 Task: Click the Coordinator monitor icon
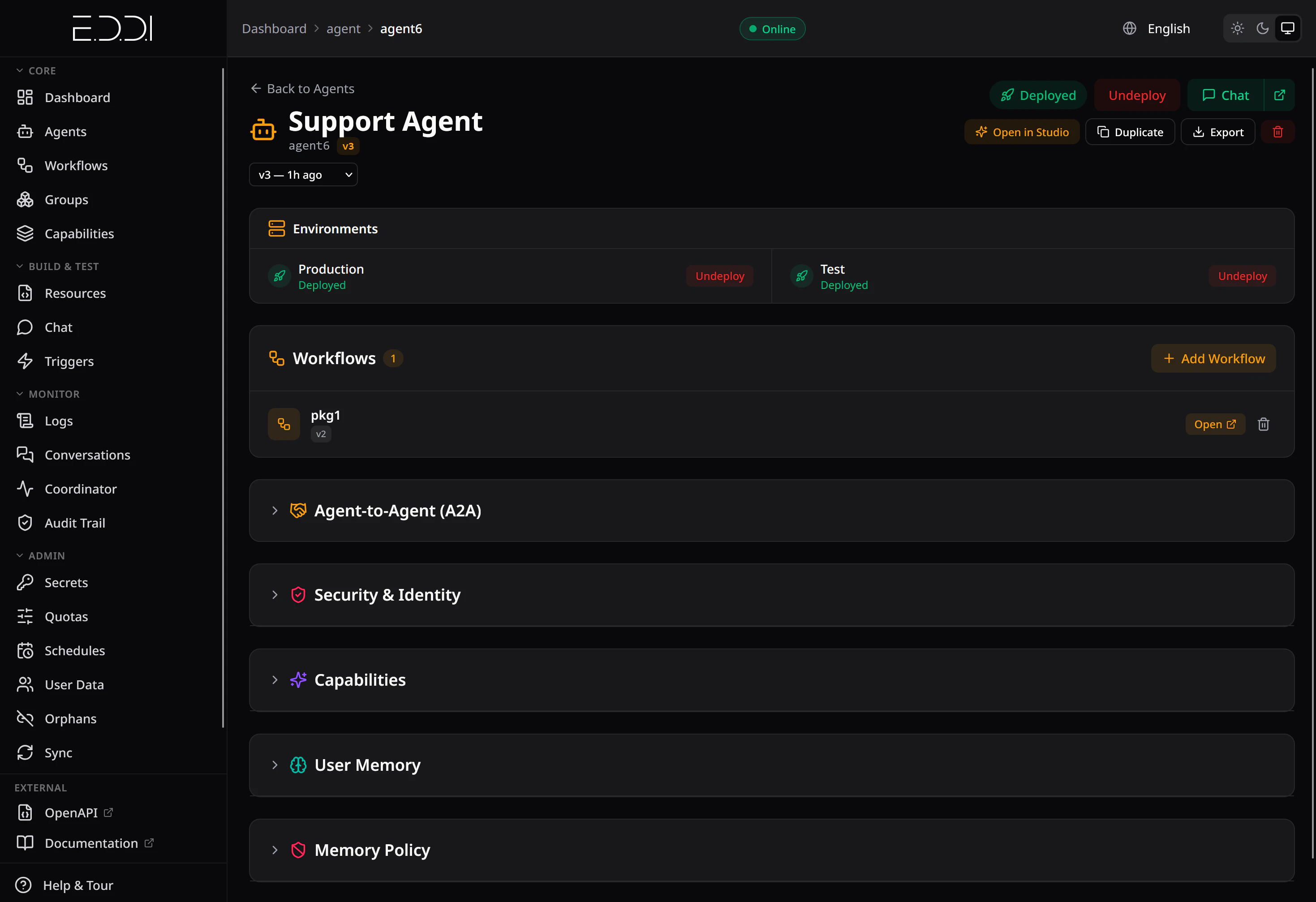tap(25, 489)
